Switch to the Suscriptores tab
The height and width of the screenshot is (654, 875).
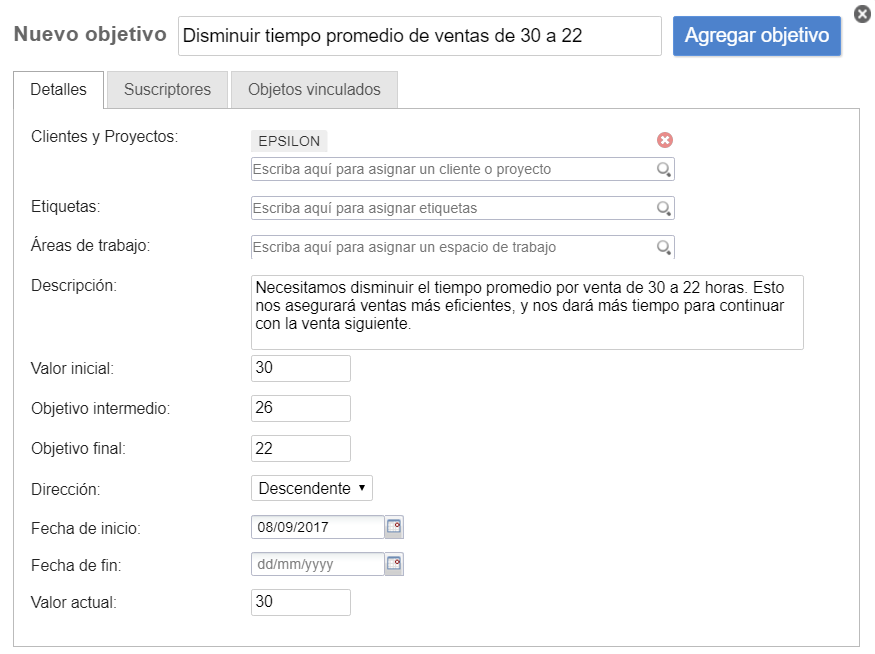pyautogui.click(x=167, y=89)
